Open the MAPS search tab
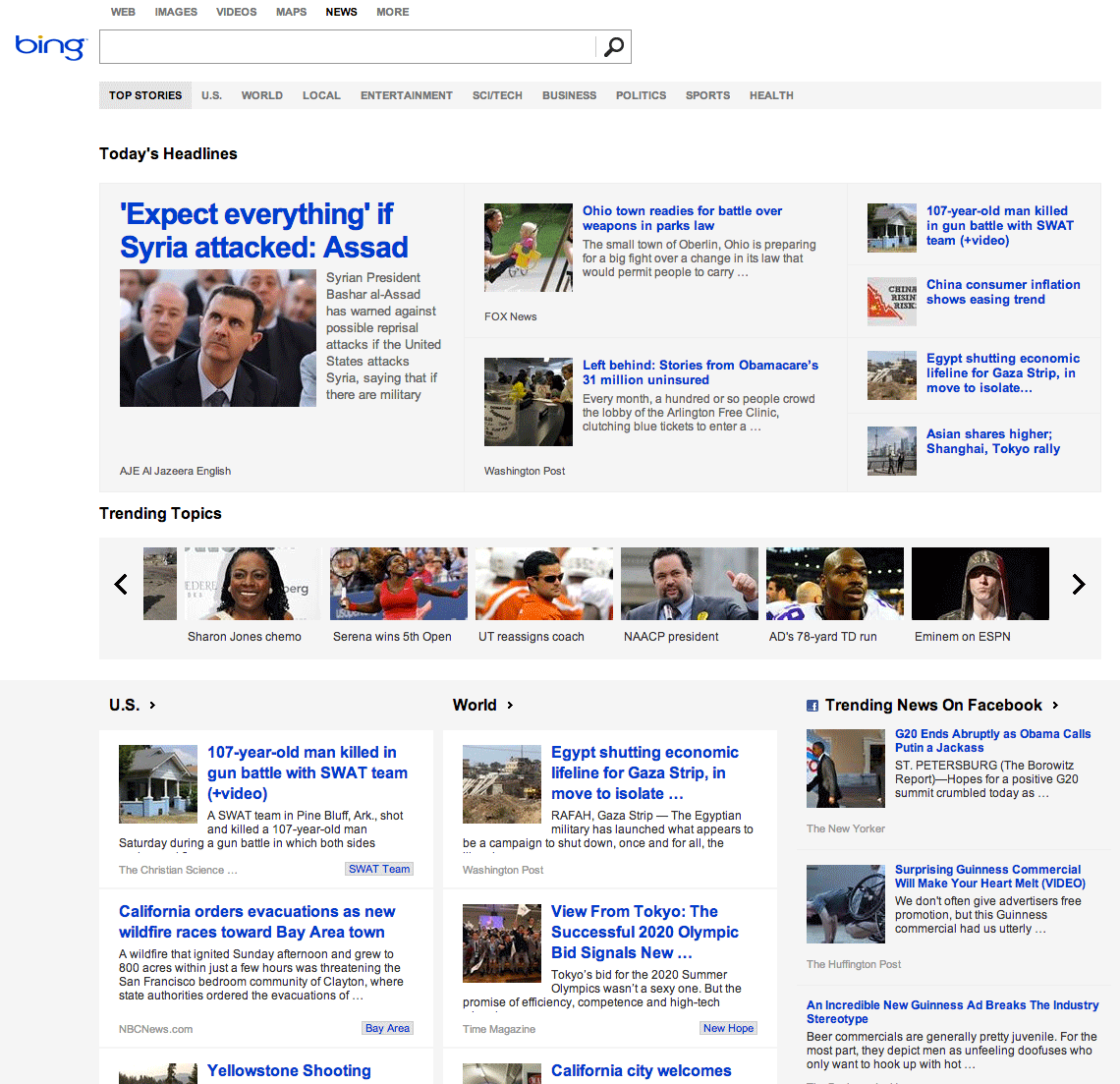The height and width of the screenshot is (1084, 1120). point(292,12)
